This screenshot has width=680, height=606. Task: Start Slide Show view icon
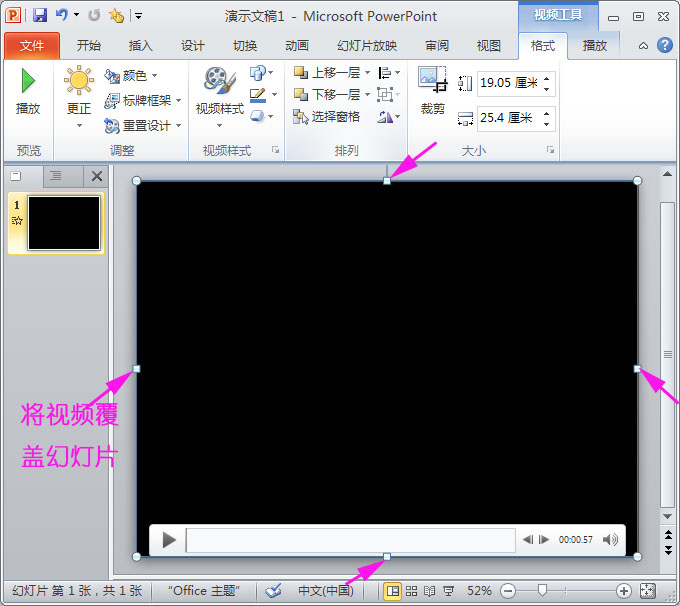448,591
